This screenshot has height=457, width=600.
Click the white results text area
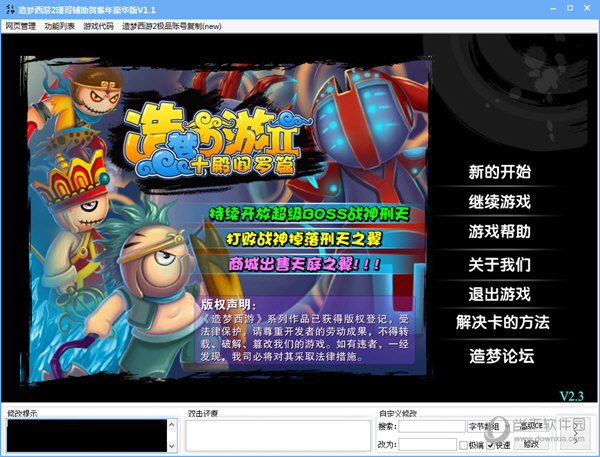[x=278, y=436]
